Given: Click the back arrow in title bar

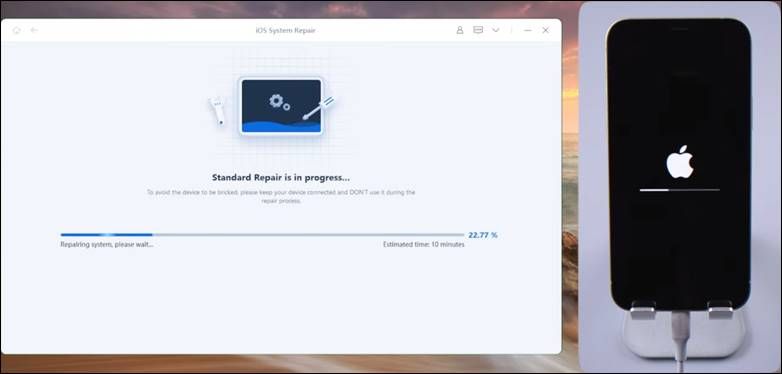Looking at the screenshot, I should [34, 30].
